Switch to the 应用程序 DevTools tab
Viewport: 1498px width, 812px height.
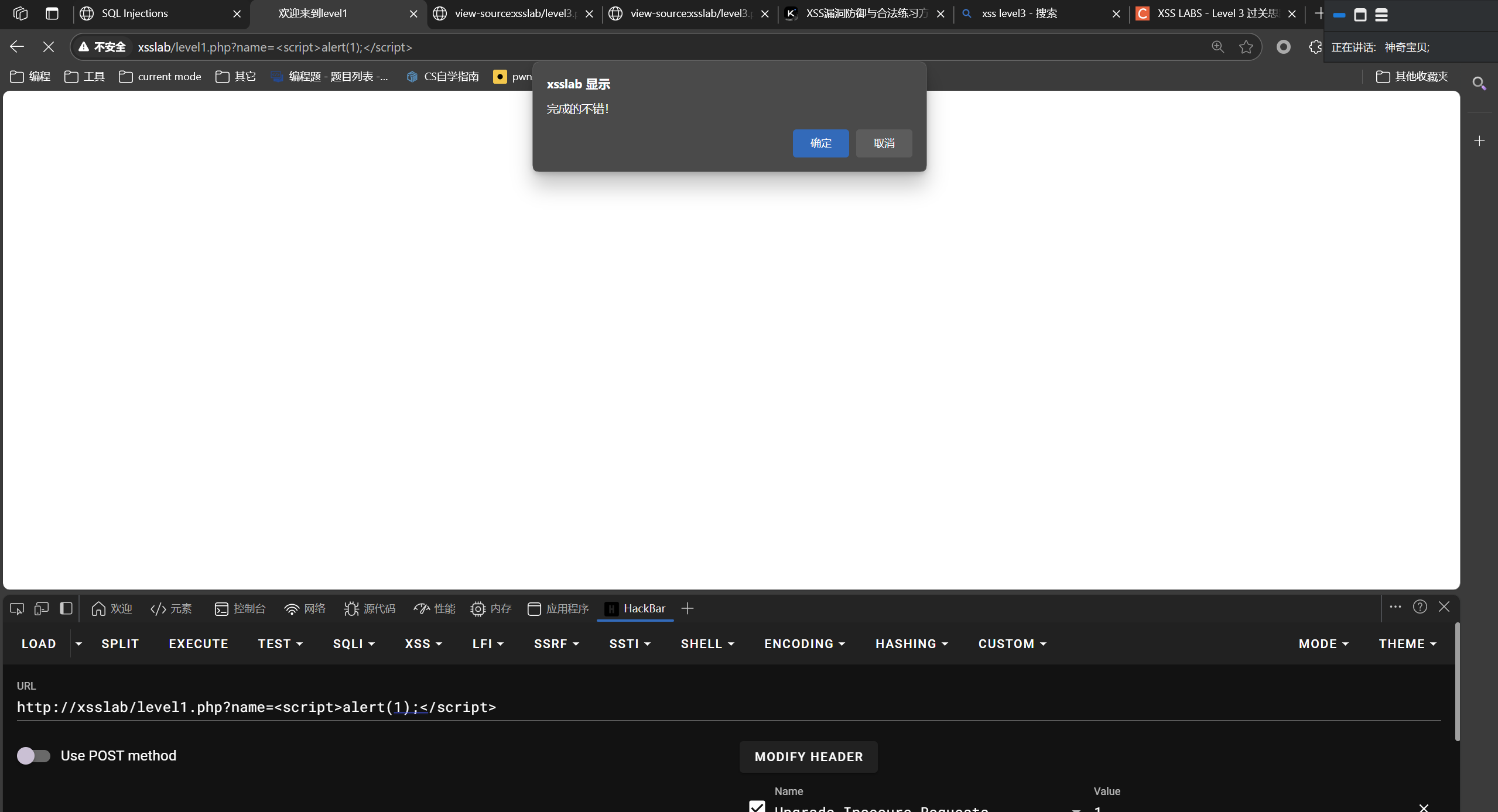pyautogui.click(x=558, y=609)
